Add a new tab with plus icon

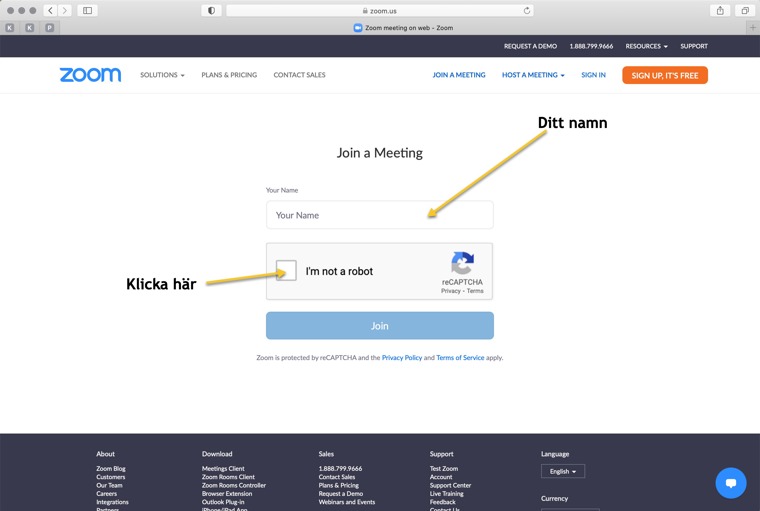[753, 28]
